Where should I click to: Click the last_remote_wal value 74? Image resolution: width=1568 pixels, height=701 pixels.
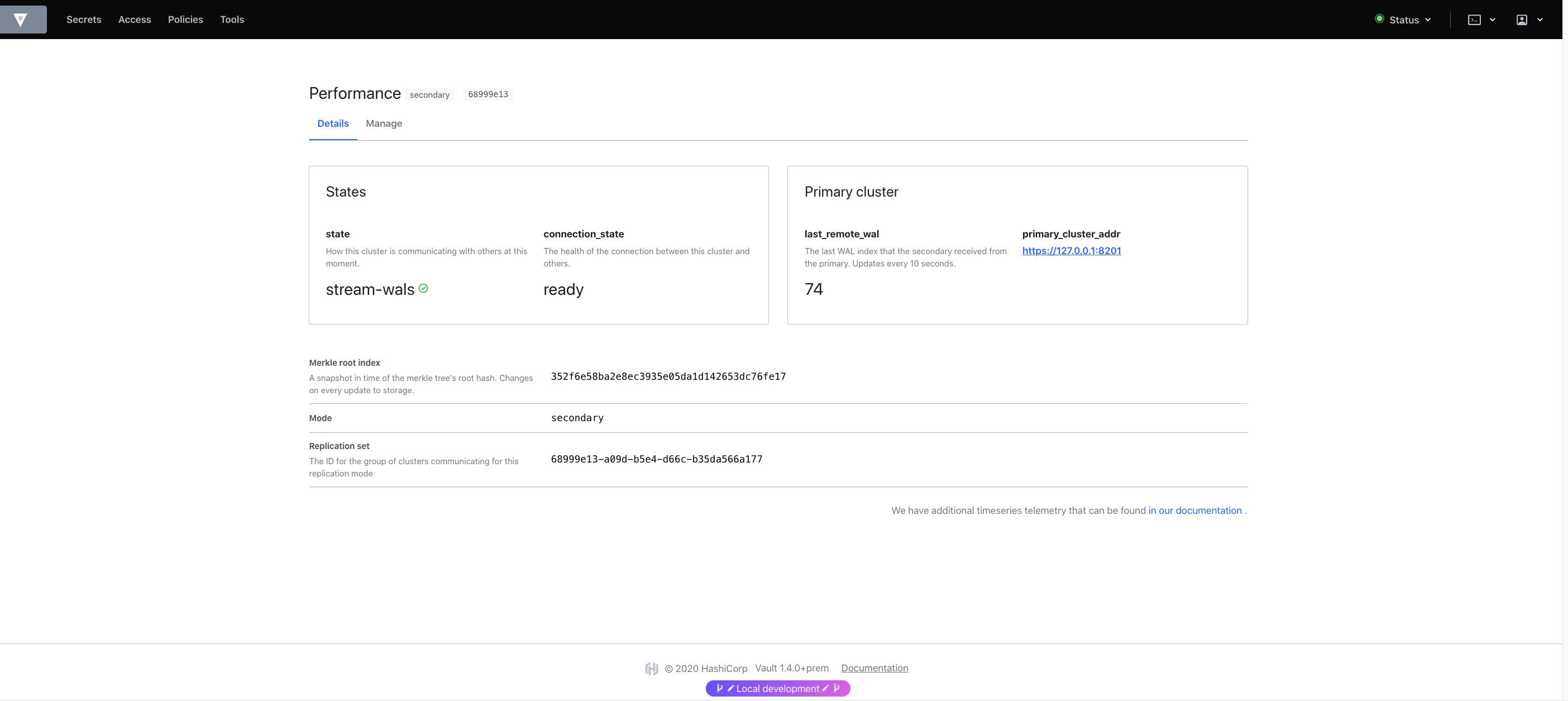coord(814,289)
